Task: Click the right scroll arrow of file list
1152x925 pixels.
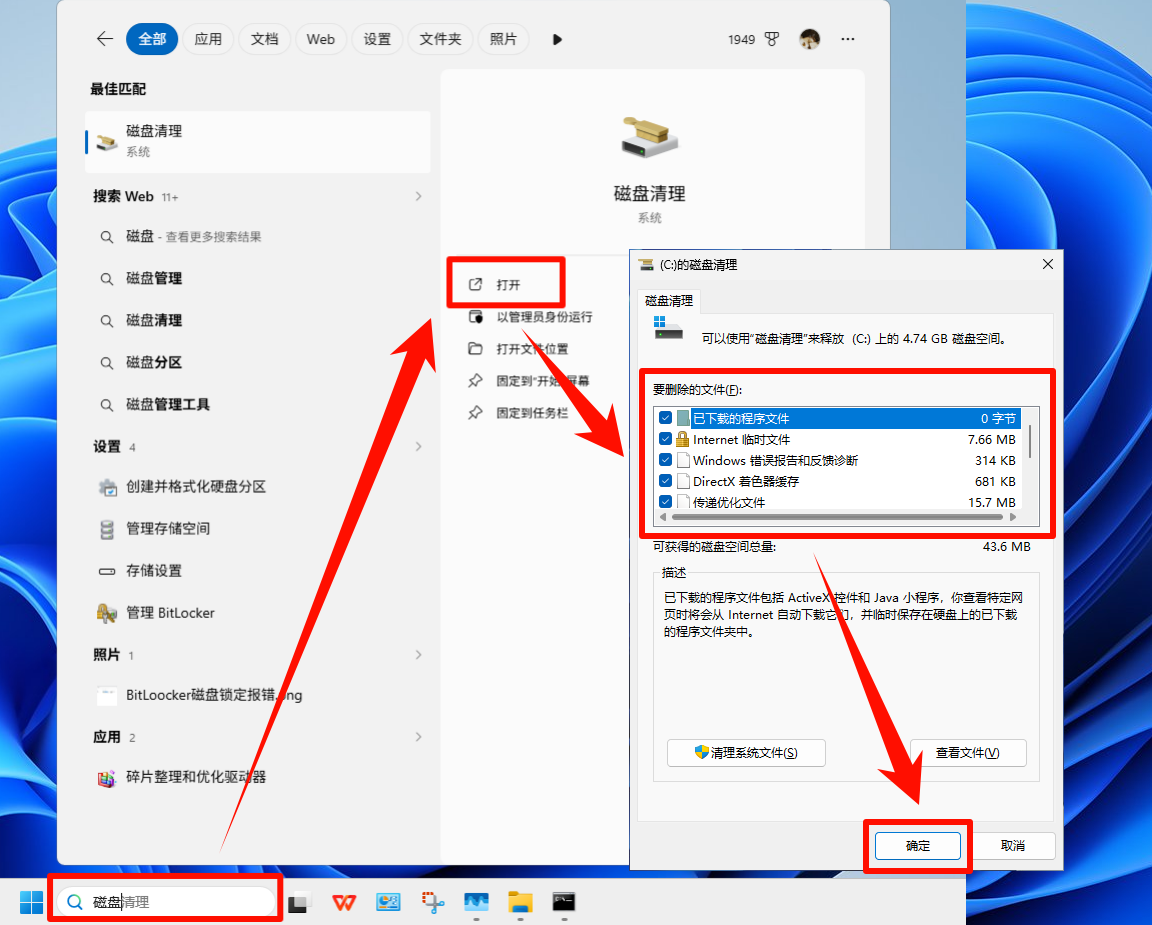Action: [x=1013, y=517]
